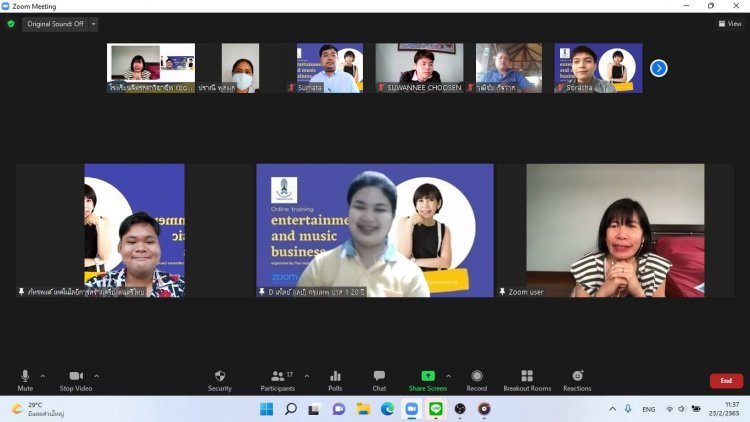Show next page of video thumbnails
Image resolution: width=750 pixels, height=422 pixels.
659,68
